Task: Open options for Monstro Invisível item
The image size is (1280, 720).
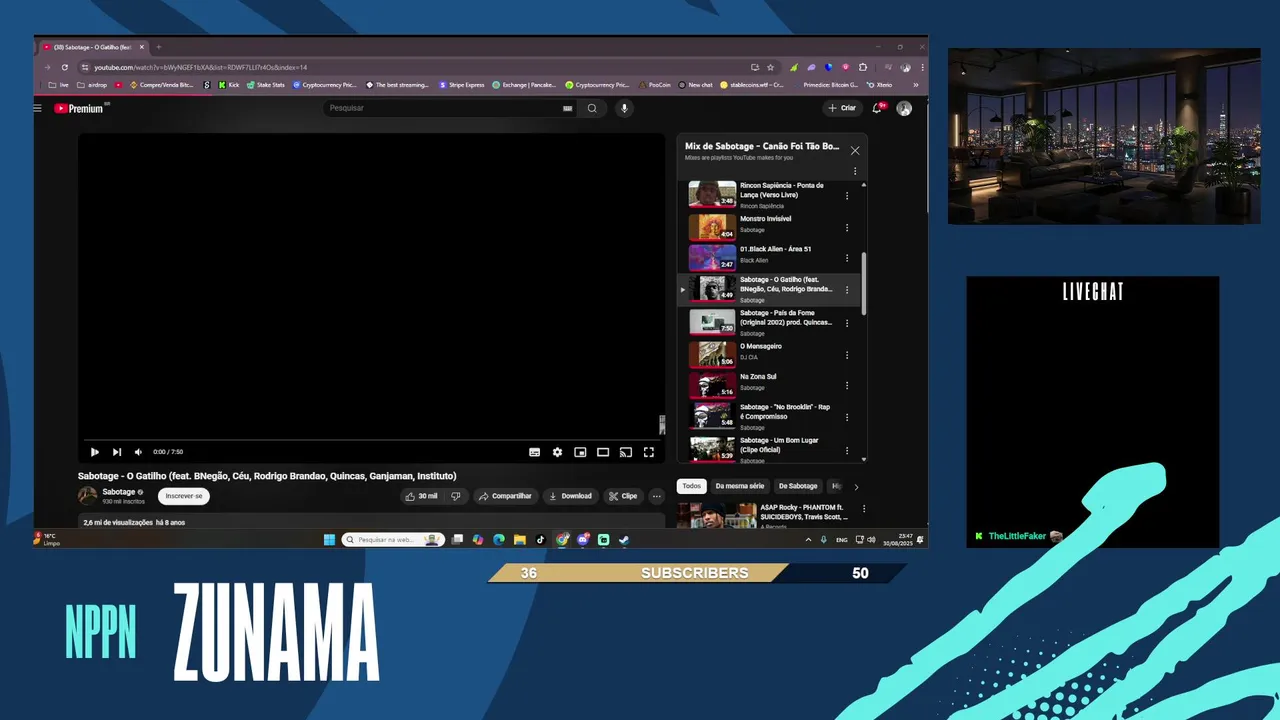Action: pos(847,228)
